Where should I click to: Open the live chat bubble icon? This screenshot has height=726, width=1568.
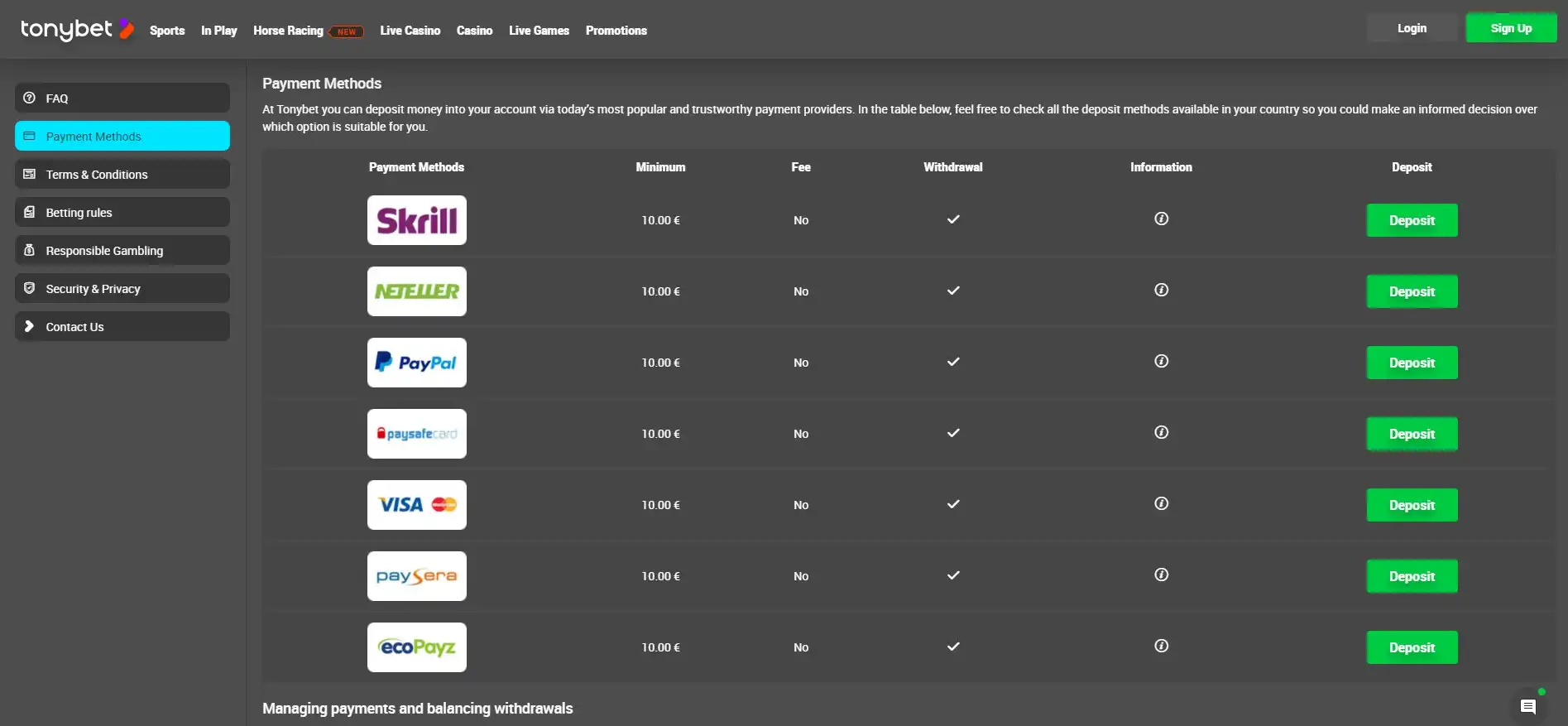1527,706
